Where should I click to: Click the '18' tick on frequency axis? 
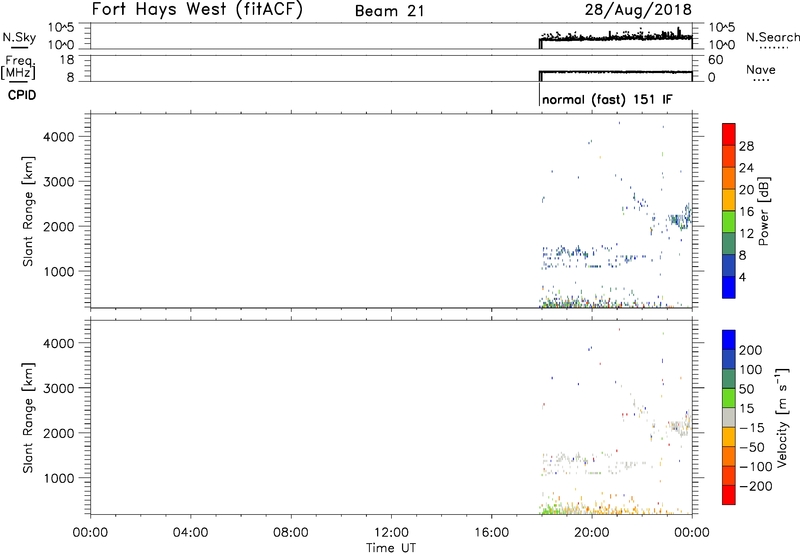[x=67, y=60]
